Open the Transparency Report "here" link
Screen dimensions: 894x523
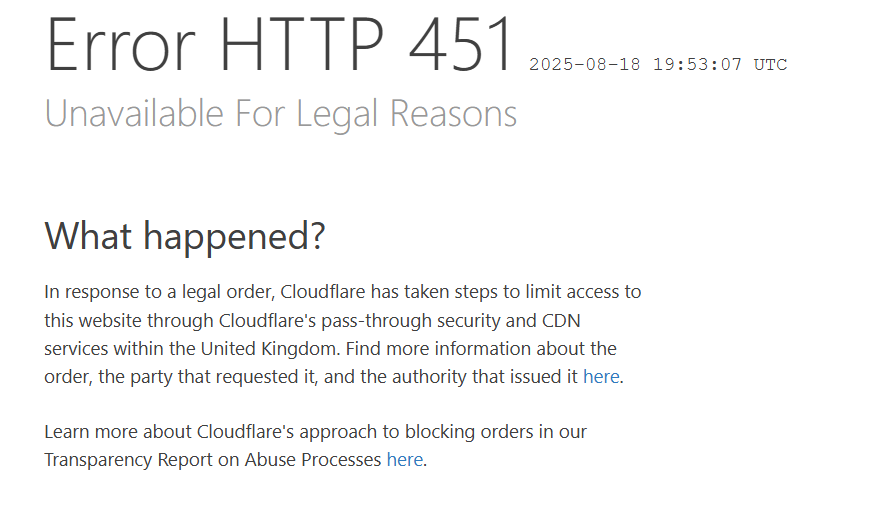tap(405, 459)
